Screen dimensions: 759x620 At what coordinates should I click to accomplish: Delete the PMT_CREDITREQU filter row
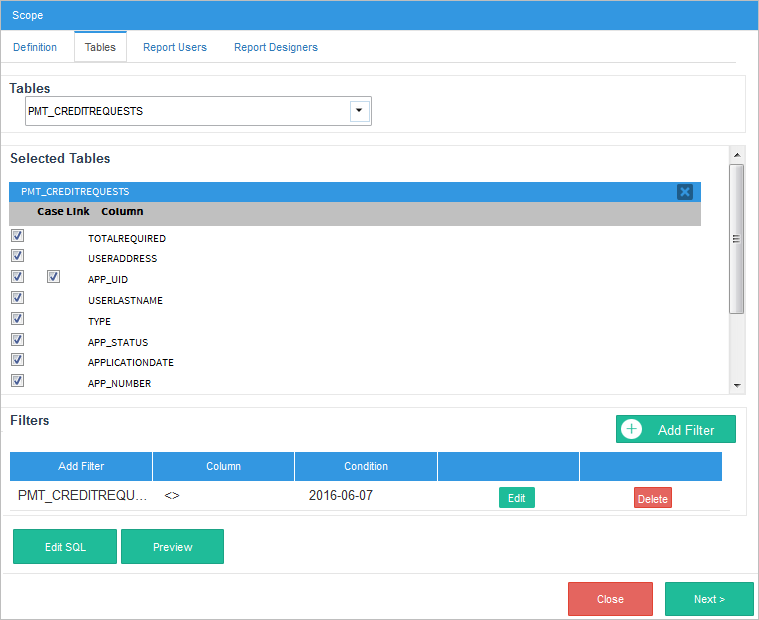pos(652,498)
